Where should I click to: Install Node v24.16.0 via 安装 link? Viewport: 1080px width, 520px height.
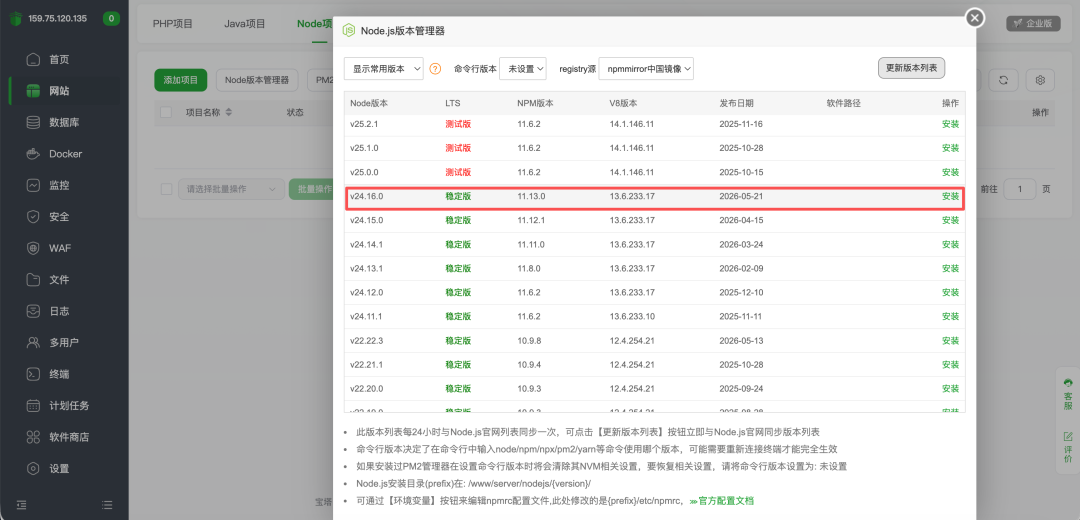point(951,196)
